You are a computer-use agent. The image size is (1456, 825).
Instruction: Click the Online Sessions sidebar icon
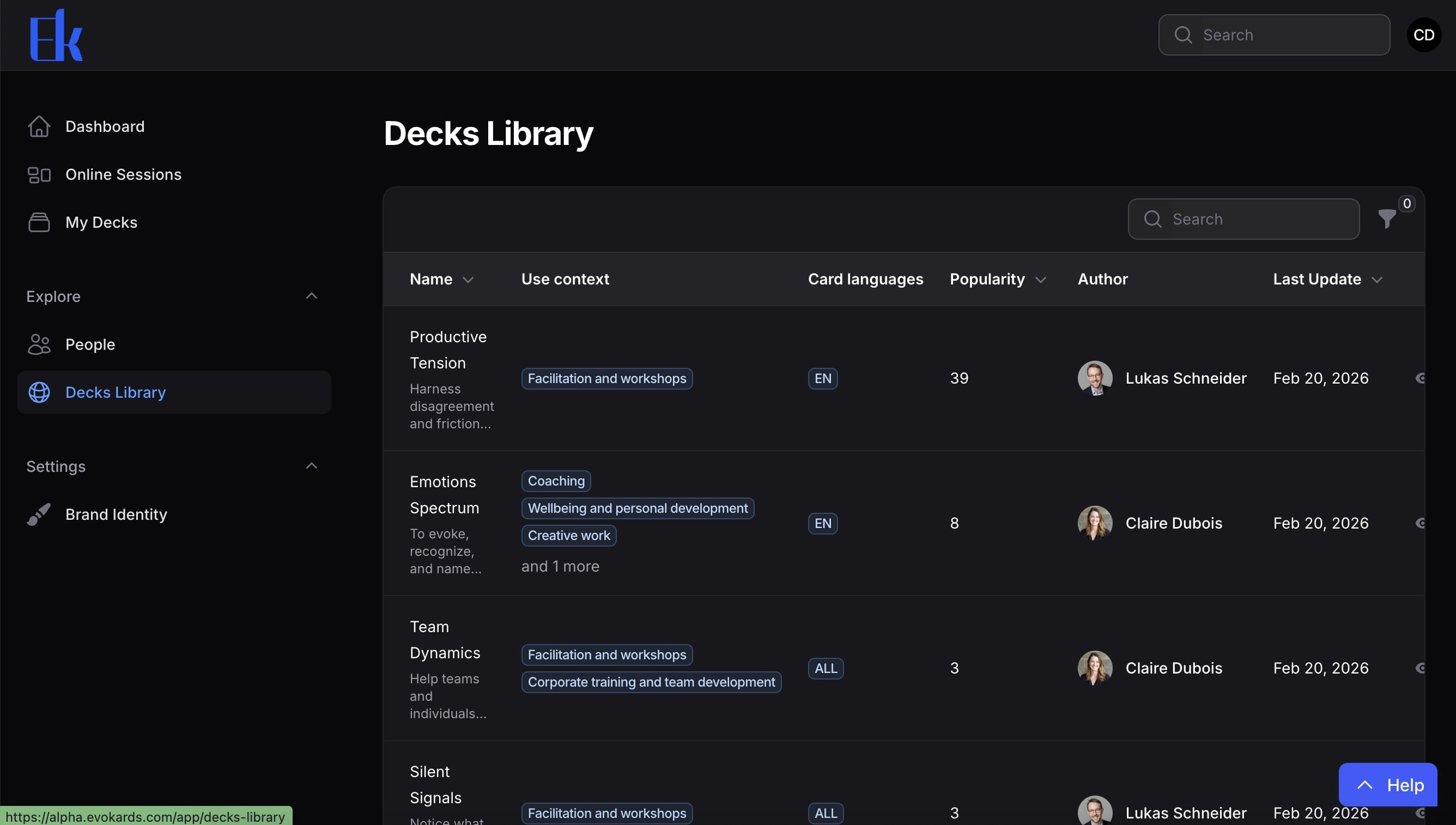(39, 174)
